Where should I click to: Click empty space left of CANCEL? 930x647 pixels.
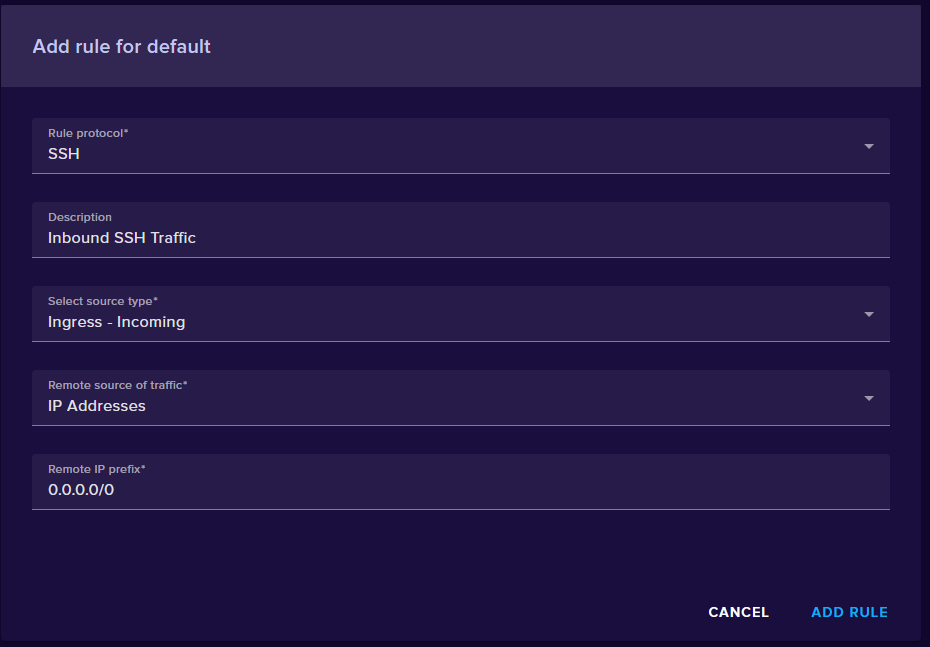[x=400, y=612]
